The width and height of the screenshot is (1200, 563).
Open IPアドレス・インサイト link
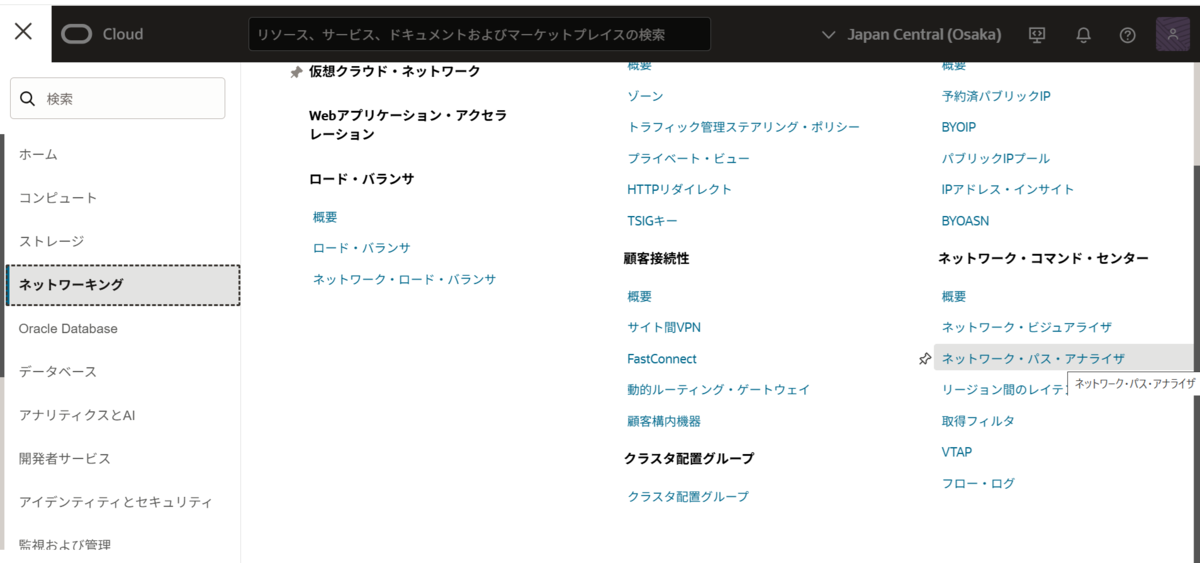pyautogui.click(x=1007, y=189)
